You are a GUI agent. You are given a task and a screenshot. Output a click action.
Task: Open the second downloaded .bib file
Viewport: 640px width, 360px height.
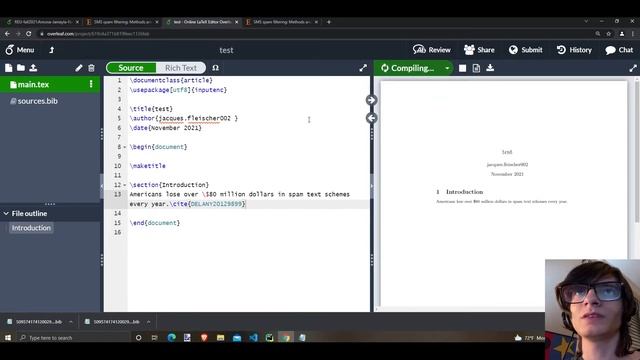112,322
